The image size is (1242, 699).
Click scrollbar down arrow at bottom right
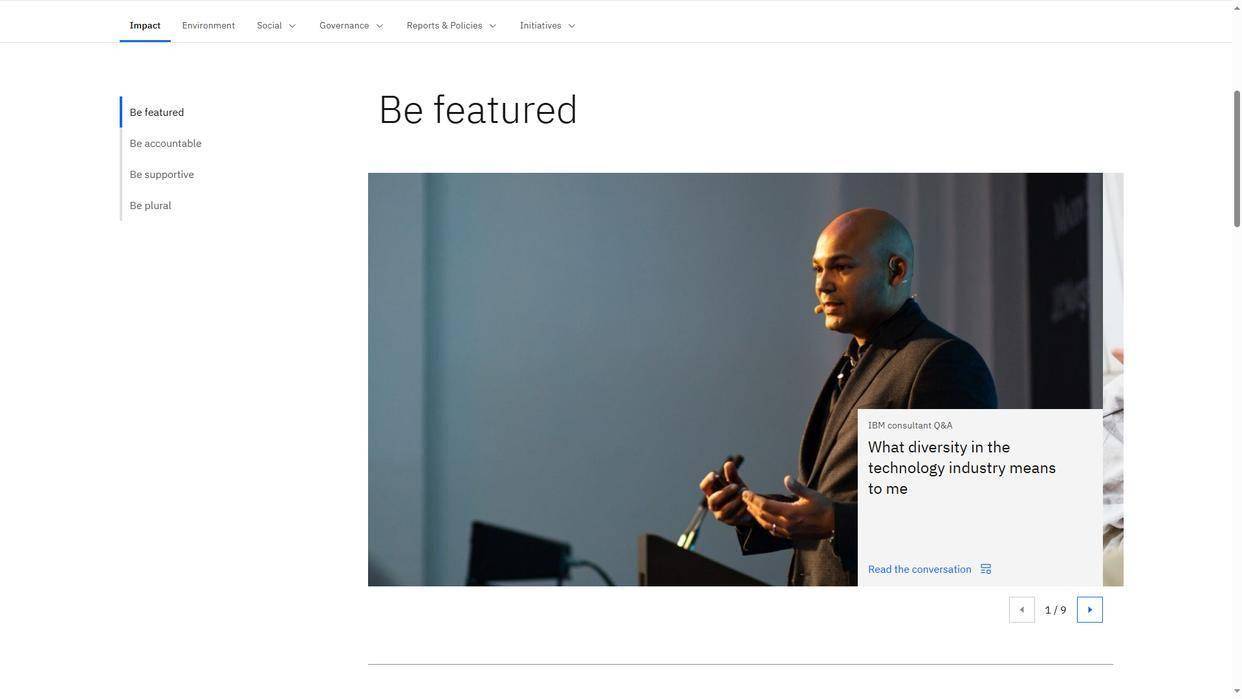pyautogui.click(x=1236, y=691)
